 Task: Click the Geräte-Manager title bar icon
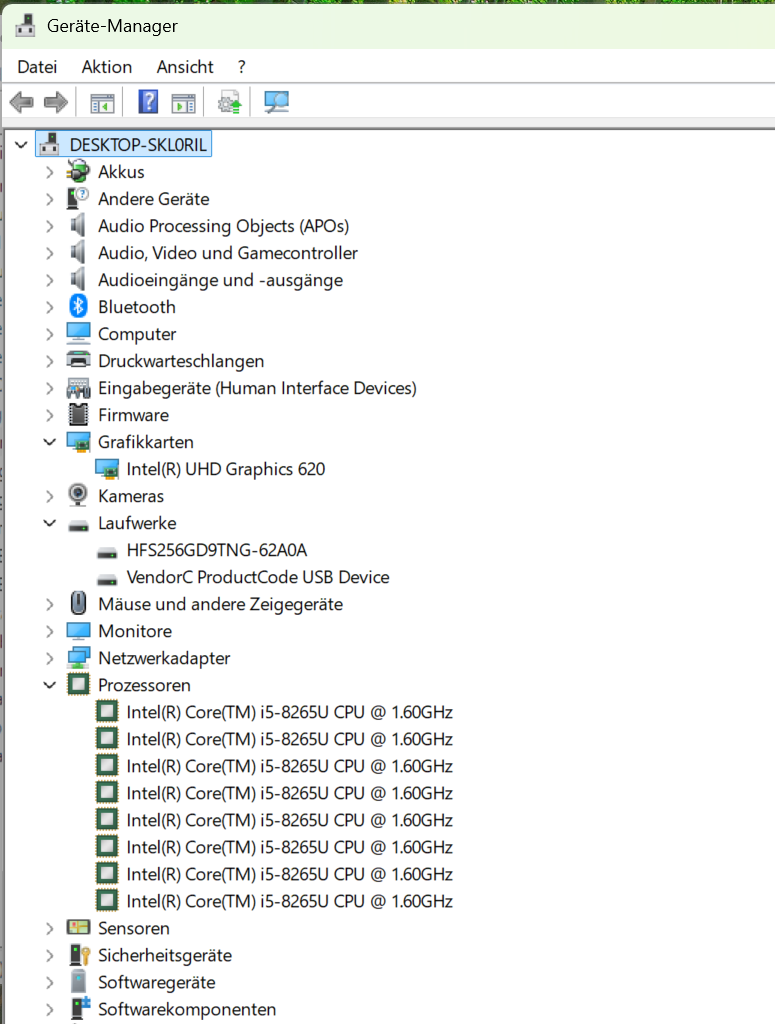[25, 25]
